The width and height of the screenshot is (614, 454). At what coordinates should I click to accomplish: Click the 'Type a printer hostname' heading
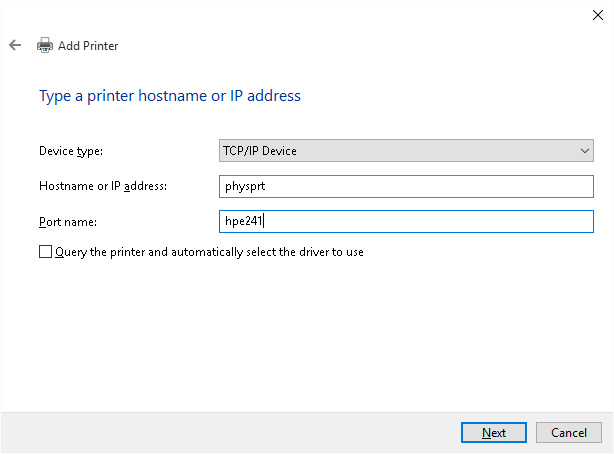[169, 96]
